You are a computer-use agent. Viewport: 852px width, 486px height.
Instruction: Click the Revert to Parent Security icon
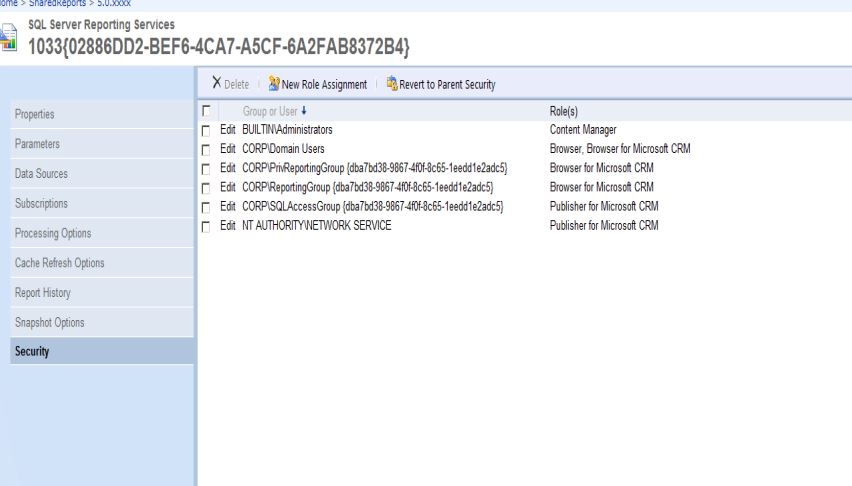point(391,84)
